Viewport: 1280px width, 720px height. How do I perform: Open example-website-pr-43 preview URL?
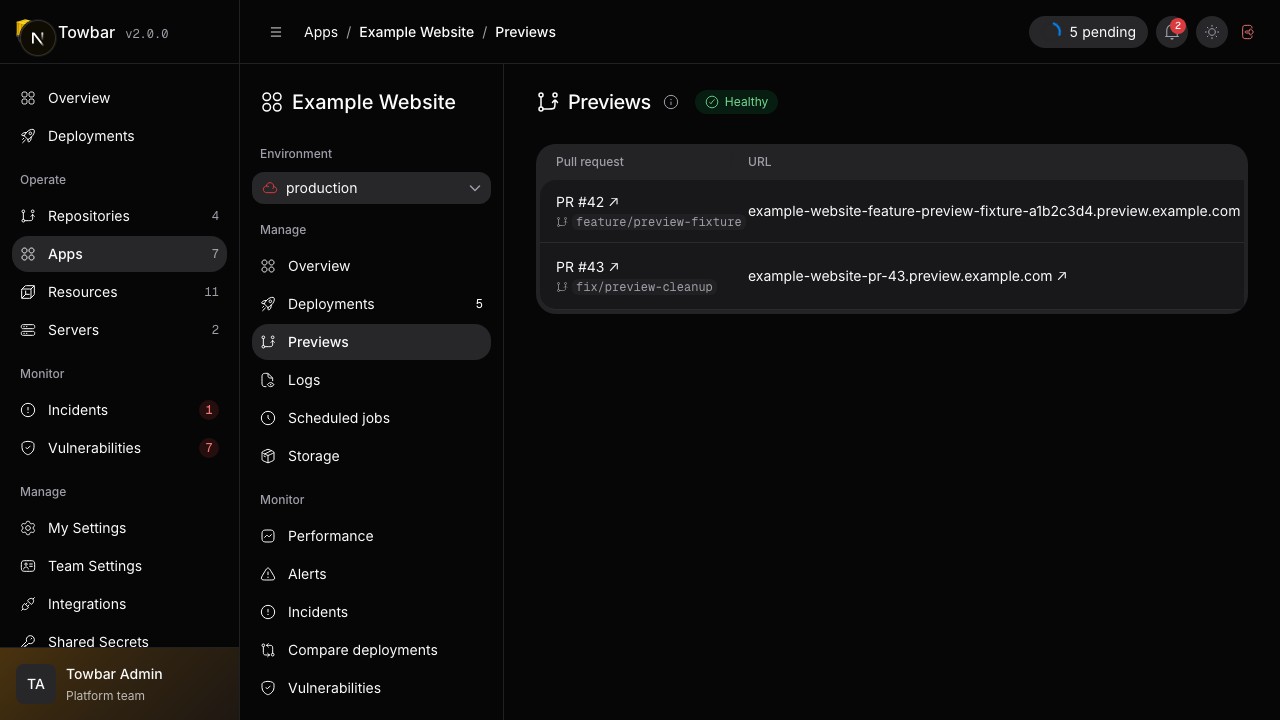pos(907,276)
